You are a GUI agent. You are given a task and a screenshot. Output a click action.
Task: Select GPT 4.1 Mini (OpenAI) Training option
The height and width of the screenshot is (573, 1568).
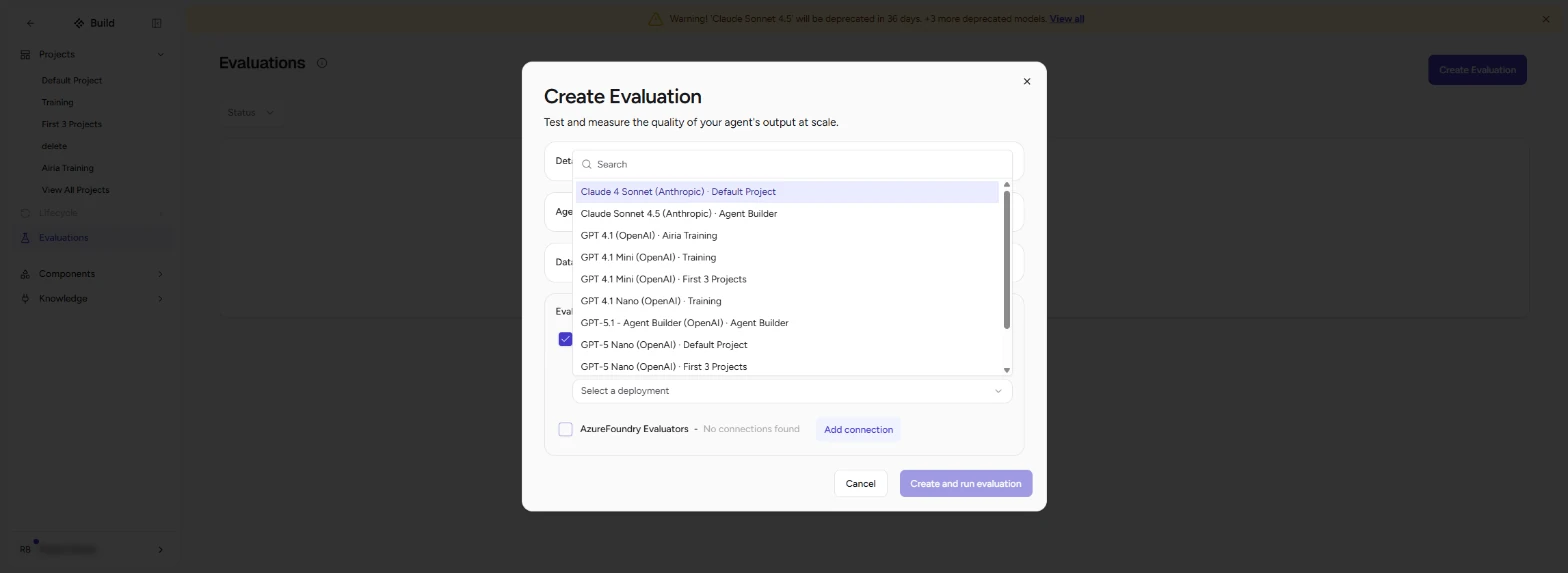click(787, 258)
